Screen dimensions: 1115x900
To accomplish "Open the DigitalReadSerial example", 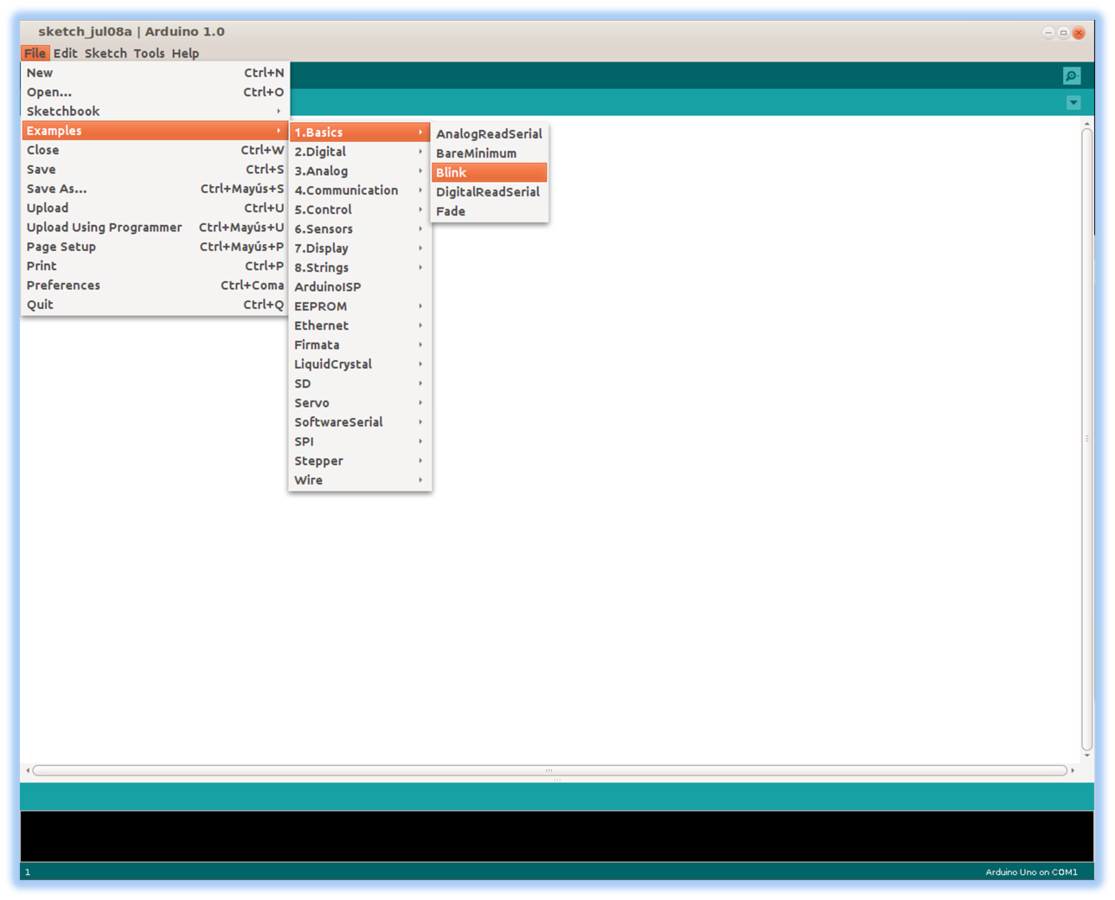I will coord(489,191).
